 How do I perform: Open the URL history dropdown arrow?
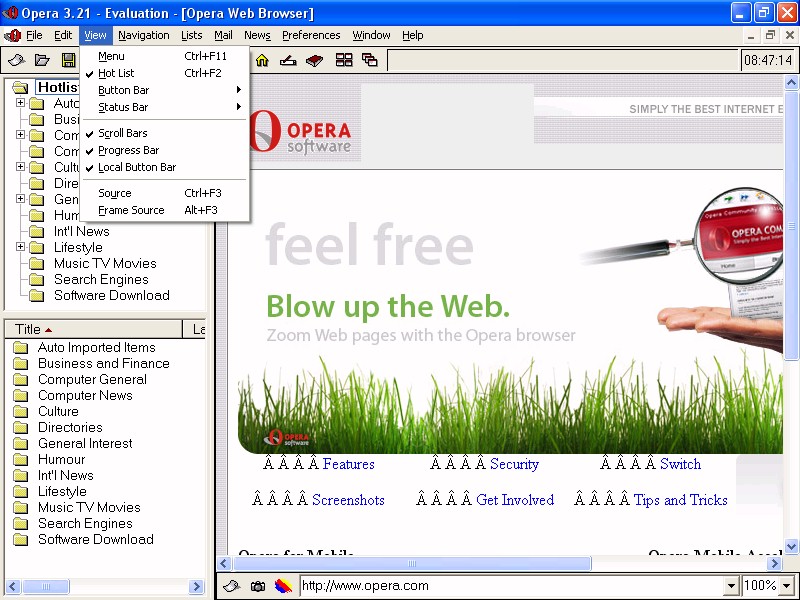coord(732,586)
